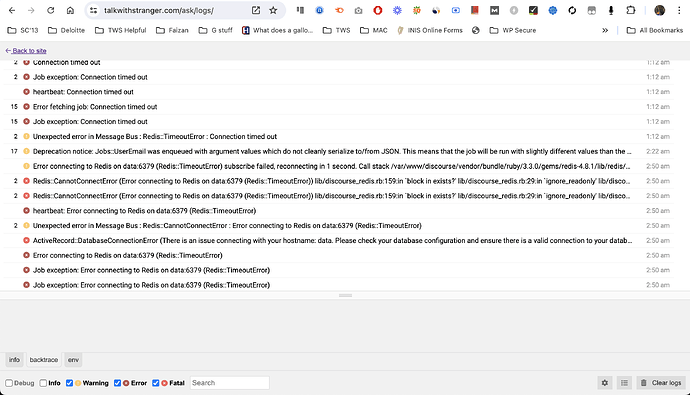Screen dimensions: 690x395
Task: Switch to the env tab
Action: point(73,360)
